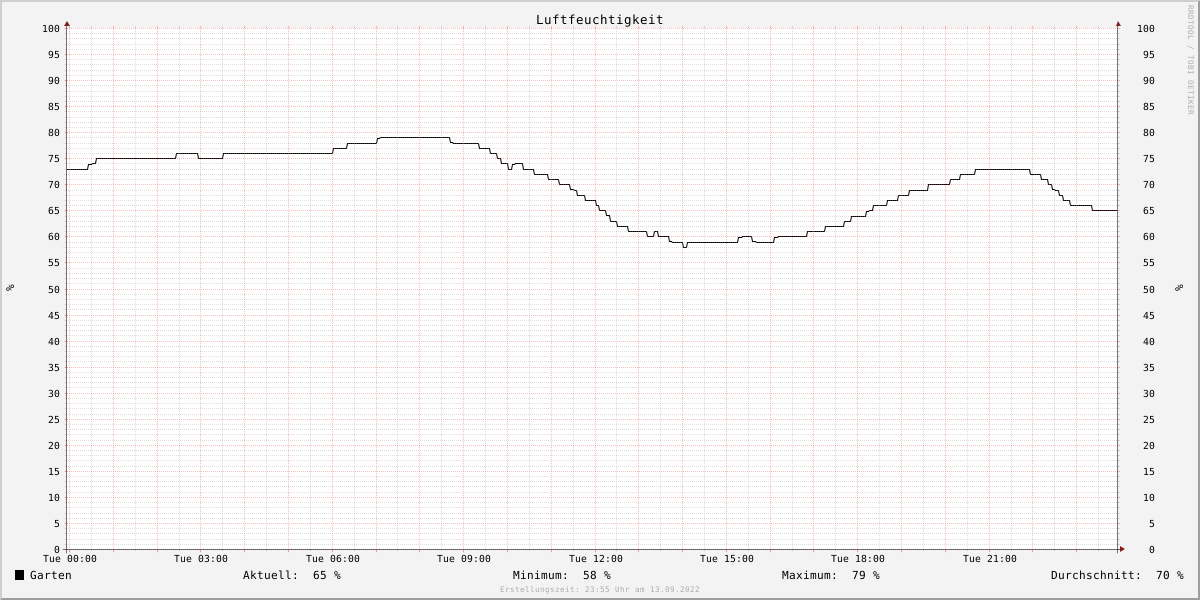Click the '%' unit label beside the left axis
The height and width of the screenshot is (600, 1200).
(x=10, y=288)
